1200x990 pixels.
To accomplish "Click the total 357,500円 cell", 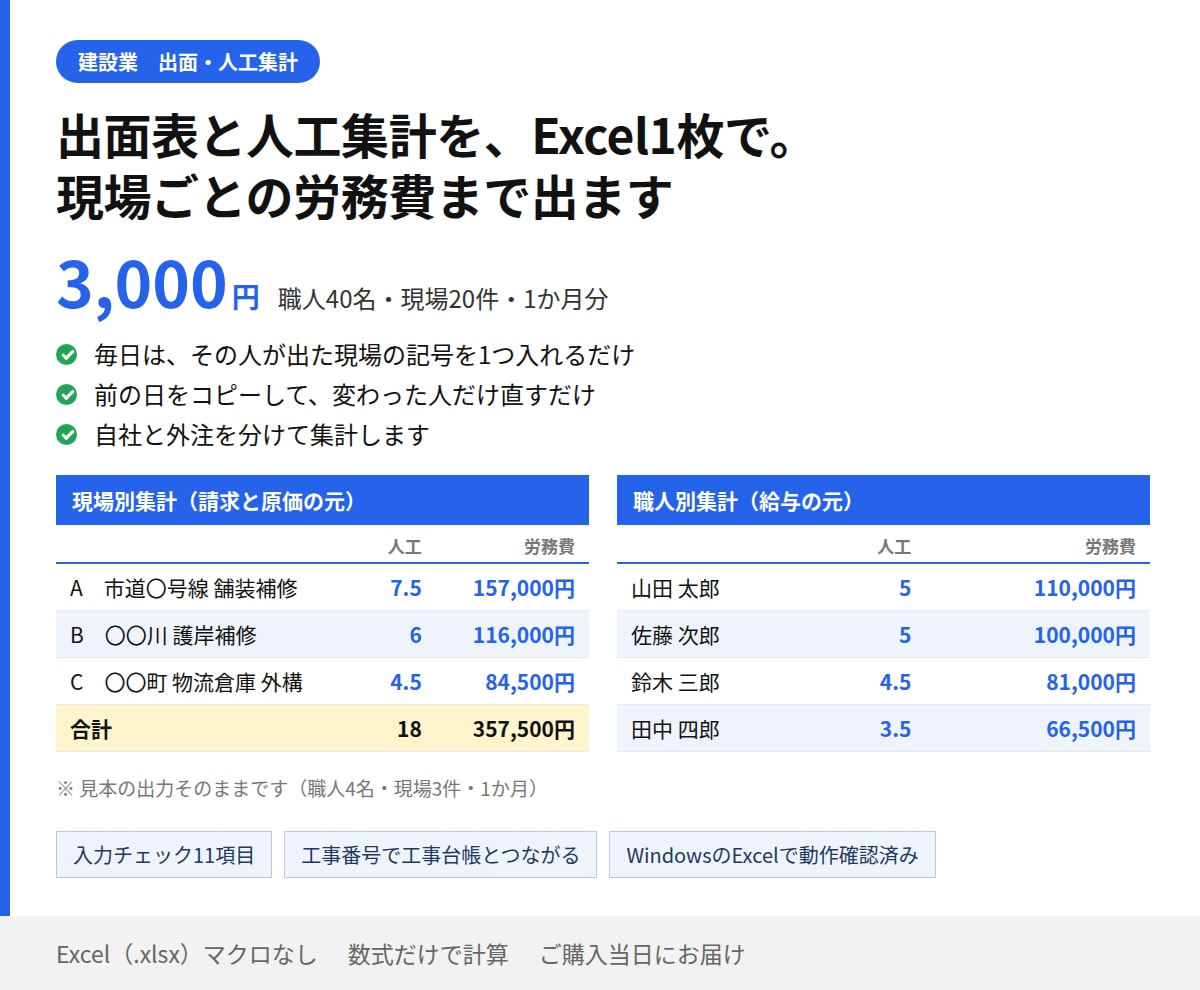I will pos(524,729).
